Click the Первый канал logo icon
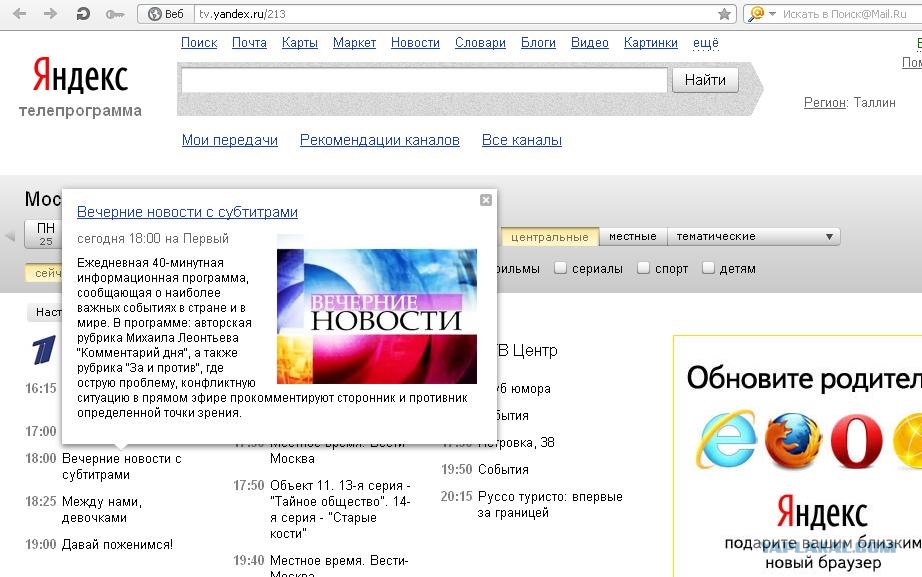Viewport: 922px width, 577px height. tap(44, 350)
